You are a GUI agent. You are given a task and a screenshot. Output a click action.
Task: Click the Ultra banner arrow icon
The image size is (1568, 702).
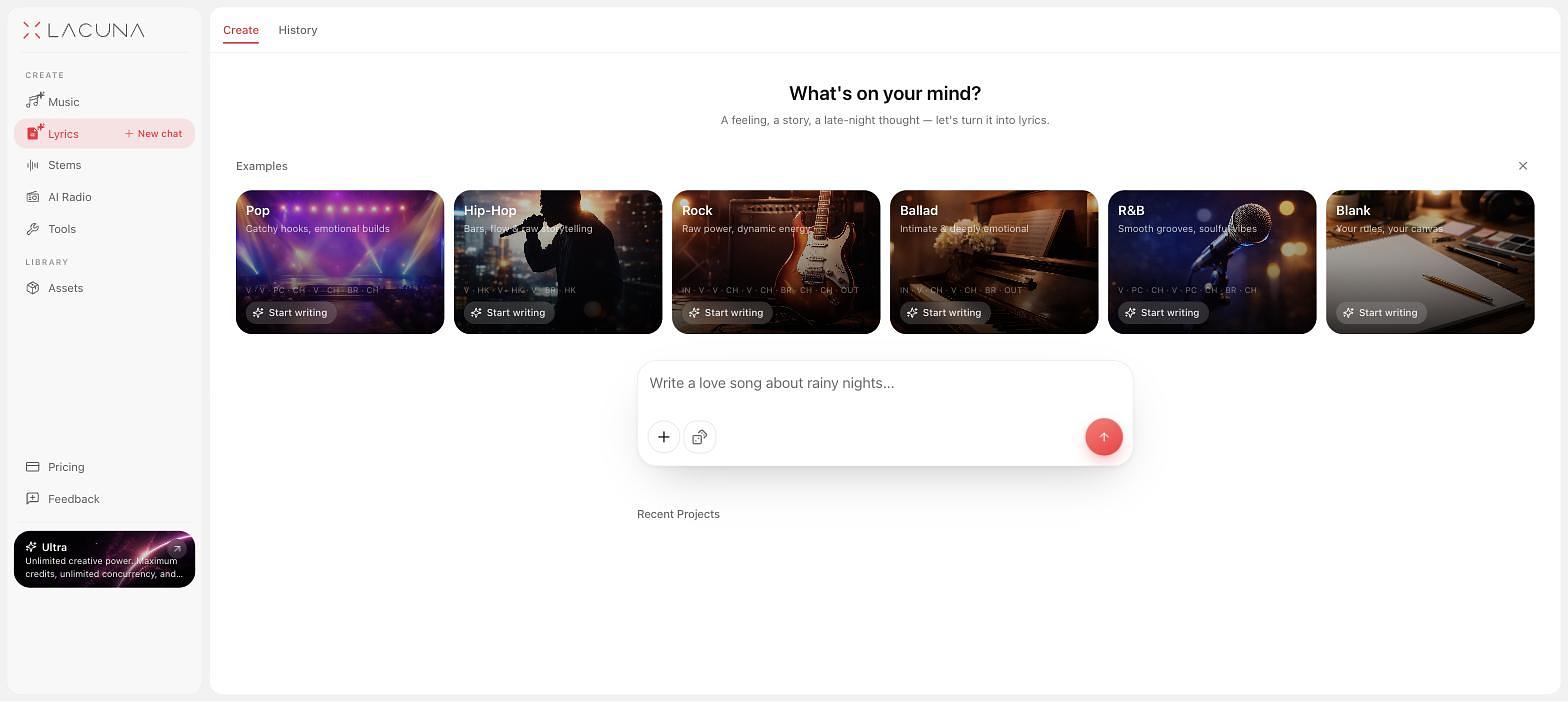click(x=177, y=548)
